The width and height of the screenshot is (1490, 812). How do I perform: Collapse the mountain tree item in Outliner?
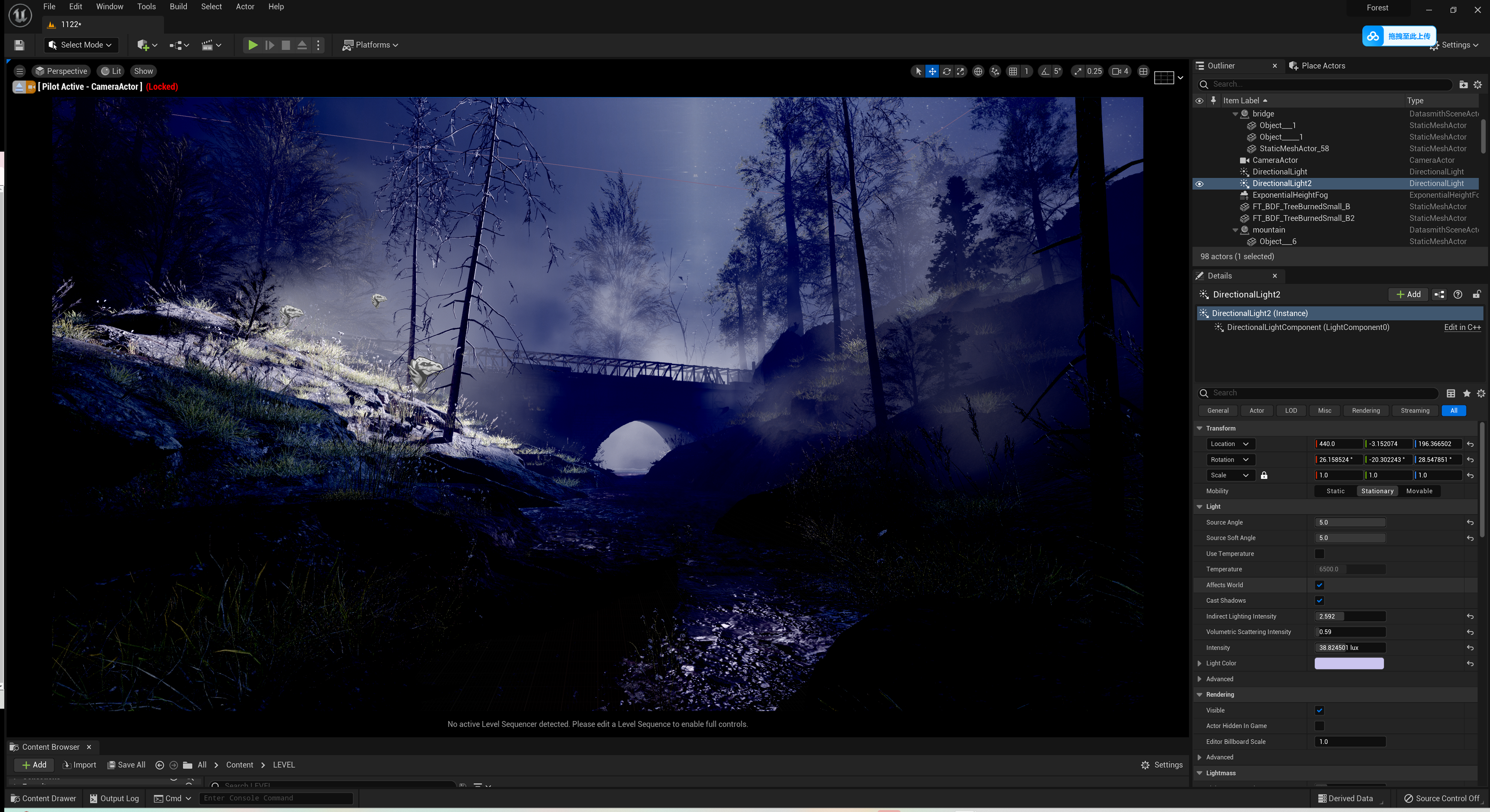(x=1235, y=230)
